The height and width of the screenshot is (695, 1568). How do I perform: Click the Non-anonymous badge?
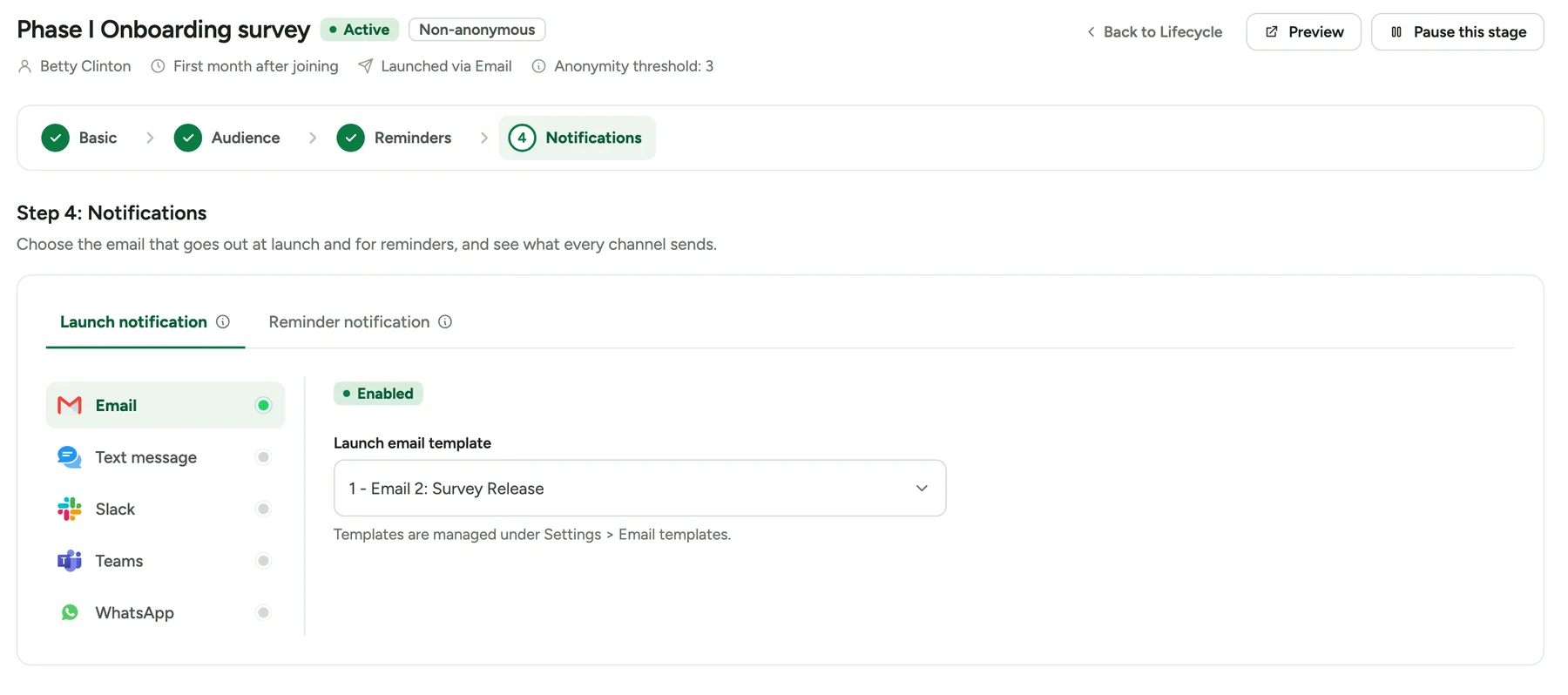click(477, 30)
